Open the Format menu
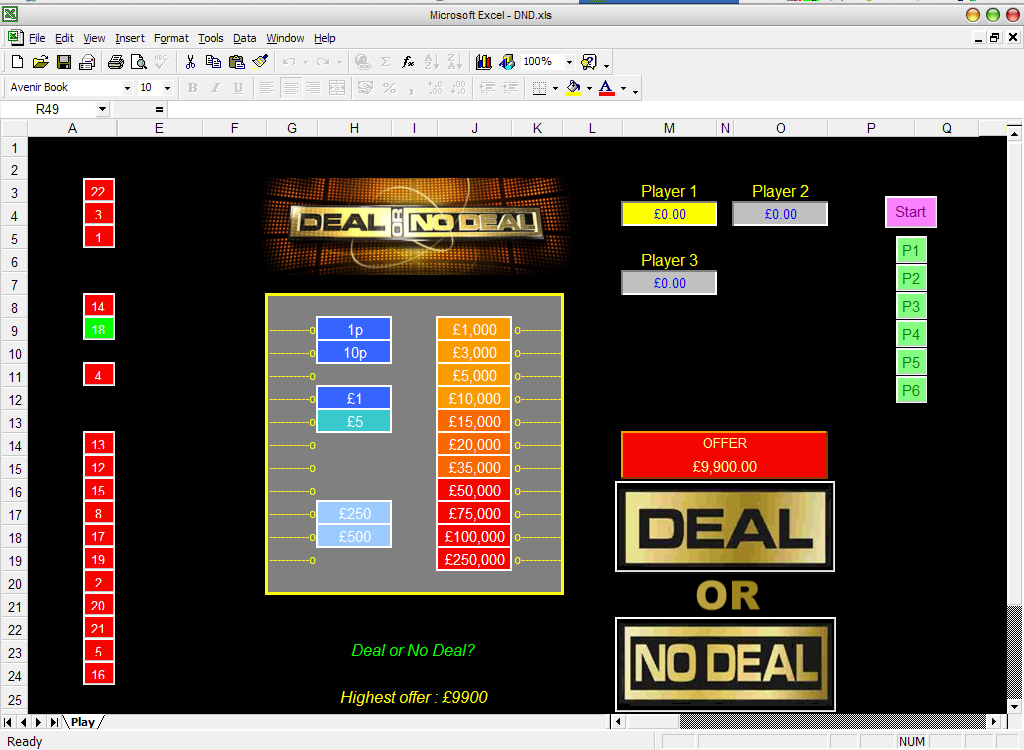Screen dimensions: 1024x750 click(x=171, y=39)
